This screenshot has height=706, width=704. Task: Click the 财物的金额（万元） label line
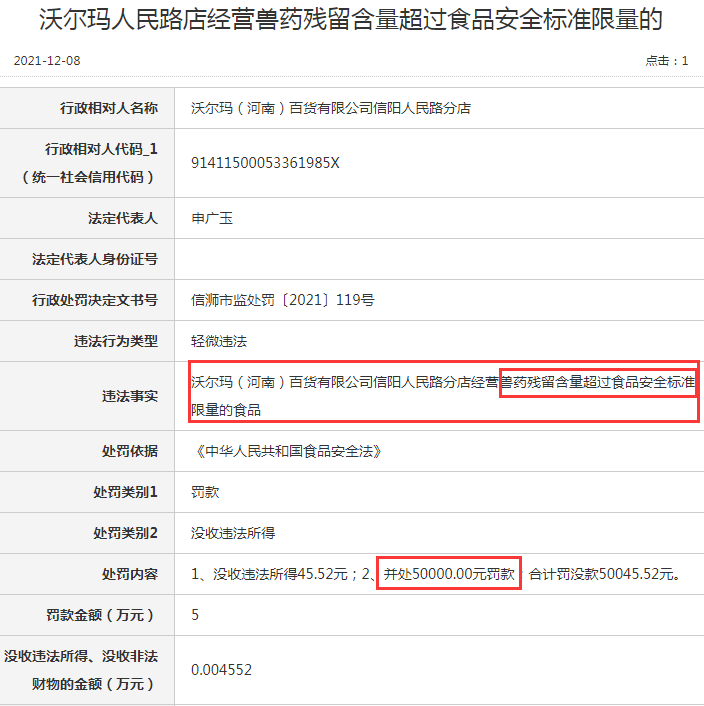click(95, 684)
